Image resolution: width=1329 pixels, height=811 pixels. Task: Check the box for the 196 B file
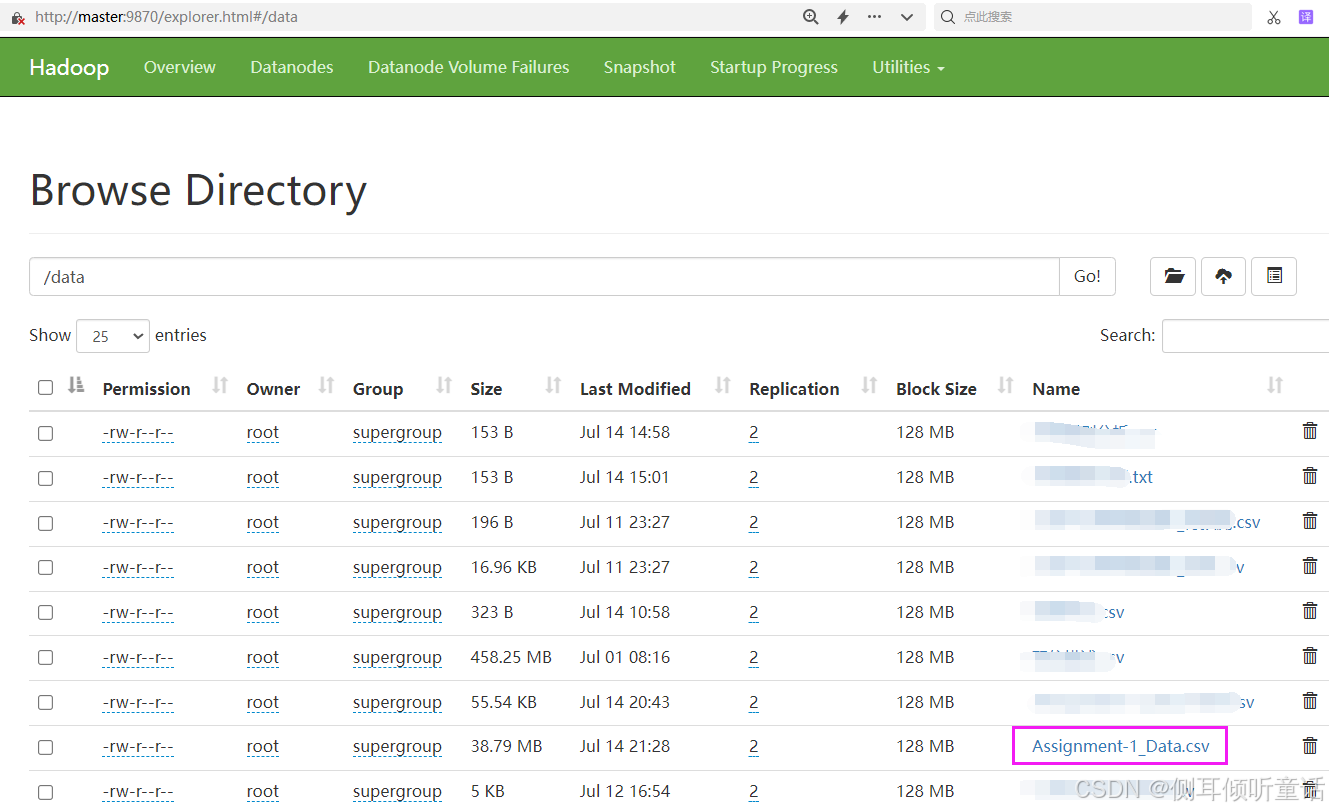45,523
